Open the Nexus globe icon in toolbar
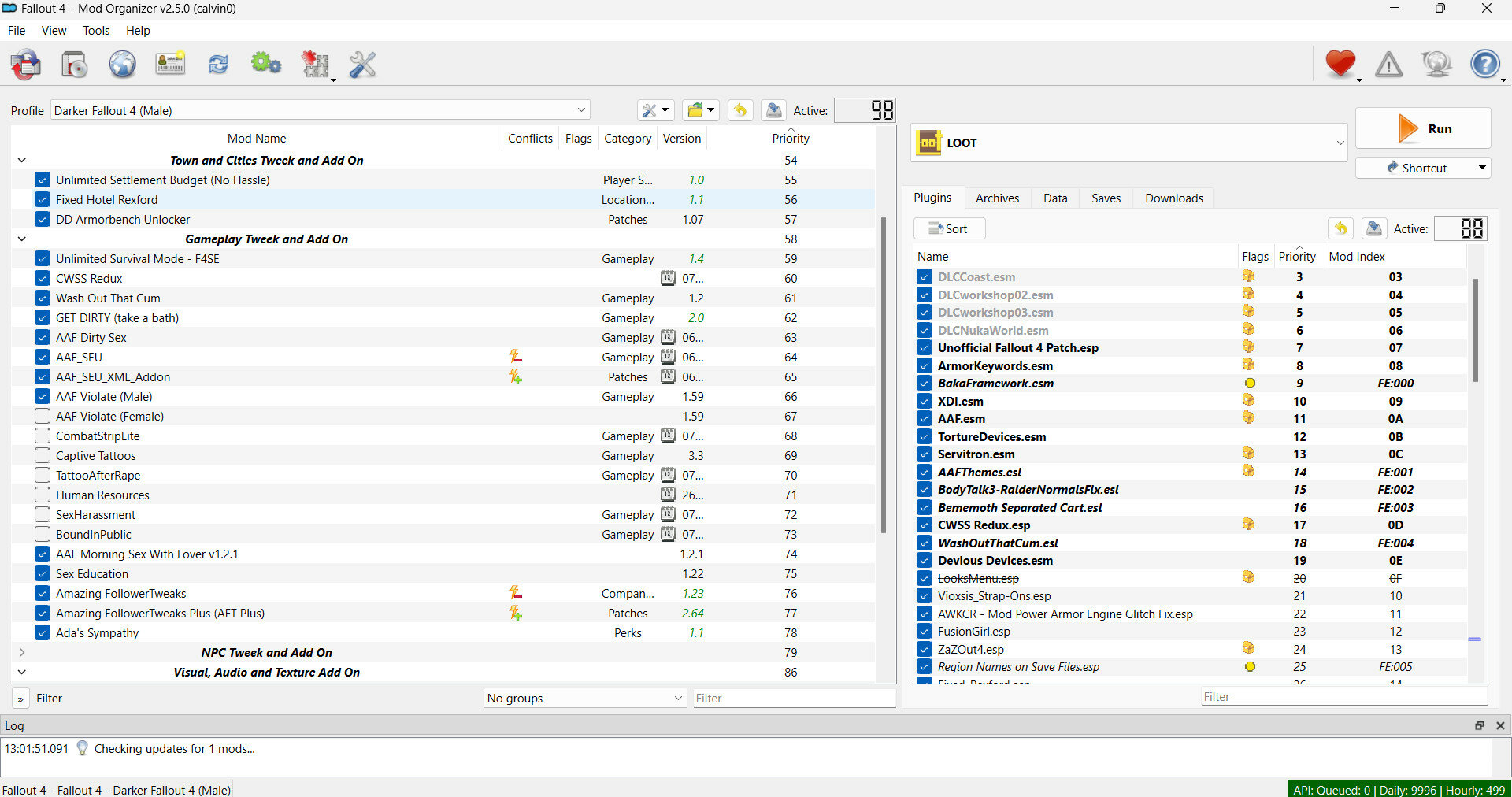1512x797 pixels. [x=122, y=64]
